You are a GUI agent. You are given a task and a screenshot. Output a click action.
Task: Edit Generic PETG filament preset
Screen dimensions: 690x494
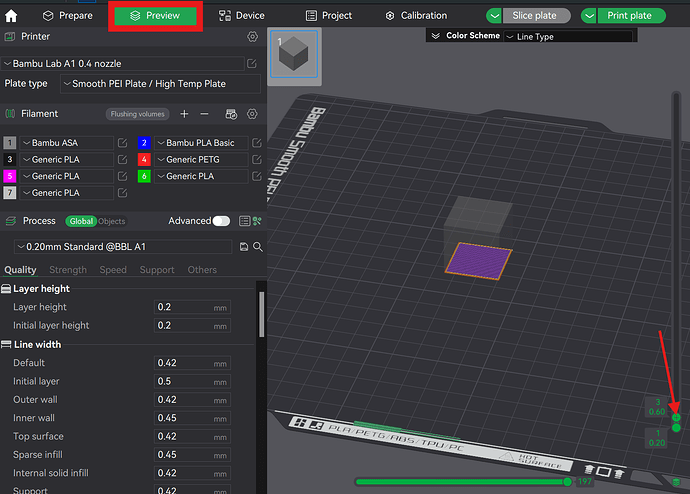257,160
